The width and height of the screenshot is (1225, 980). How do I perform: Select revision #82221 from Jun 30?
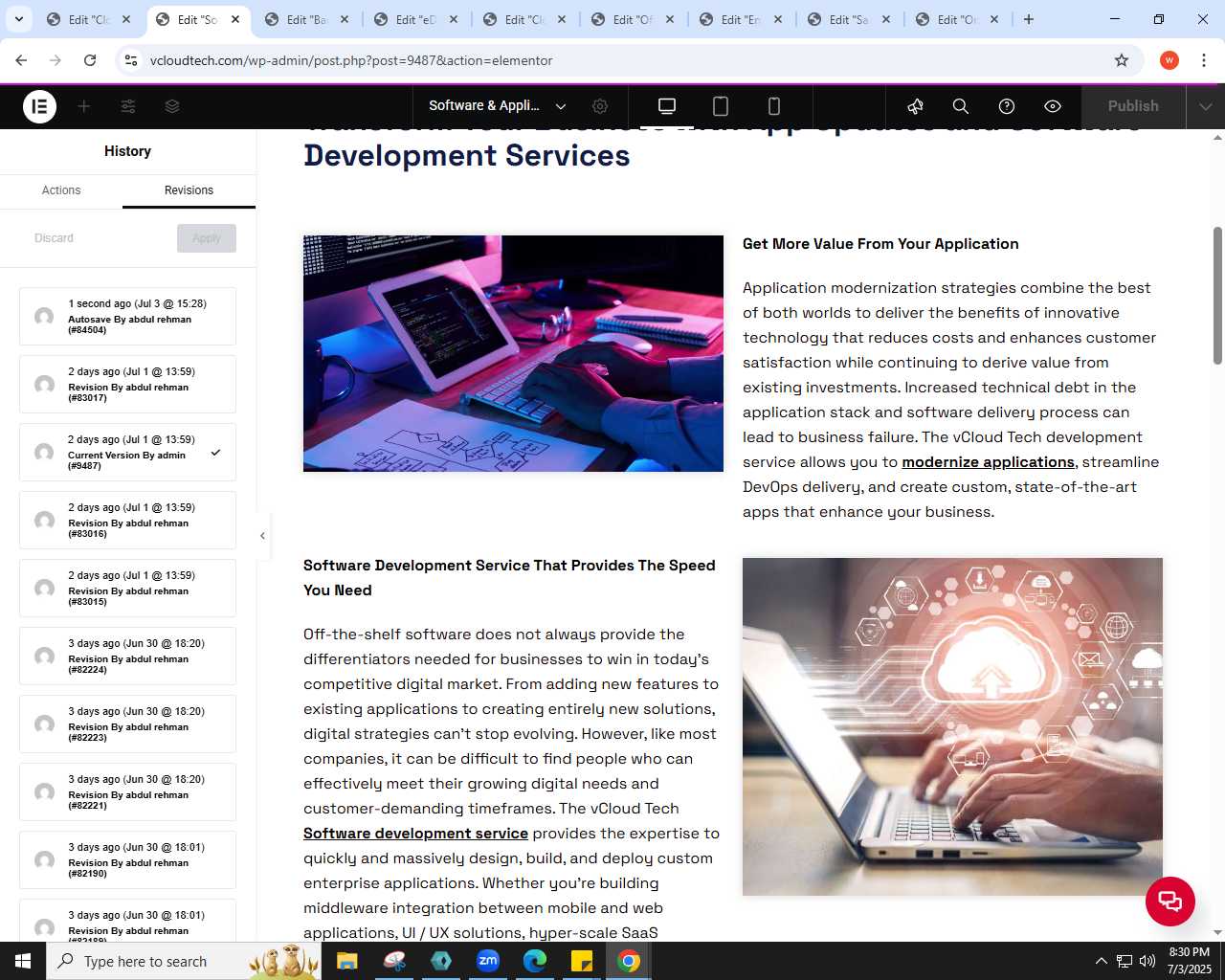tap(127, 791)
